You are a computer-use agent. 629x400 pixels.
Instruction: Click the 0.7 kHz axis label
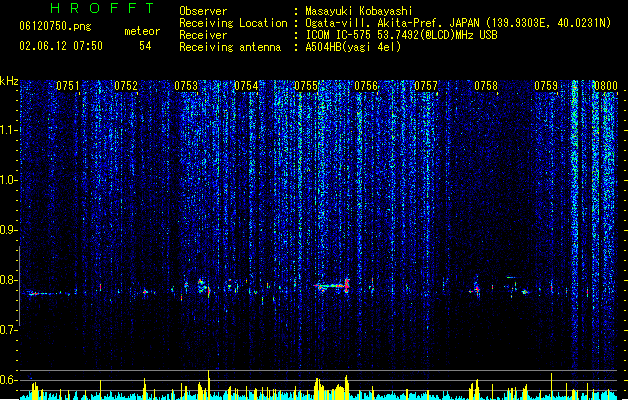pyautogui.click(x=8, y=330)
